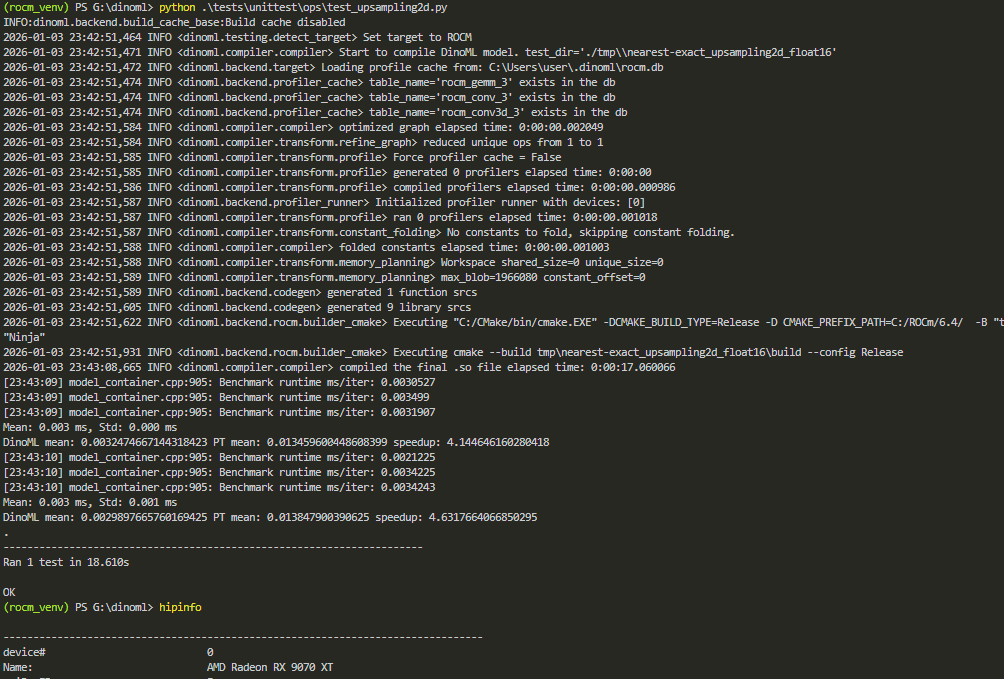The image size is (1004, 679).
Task: Click max_blob=1966080 value
Action: (x=489, y=277)
